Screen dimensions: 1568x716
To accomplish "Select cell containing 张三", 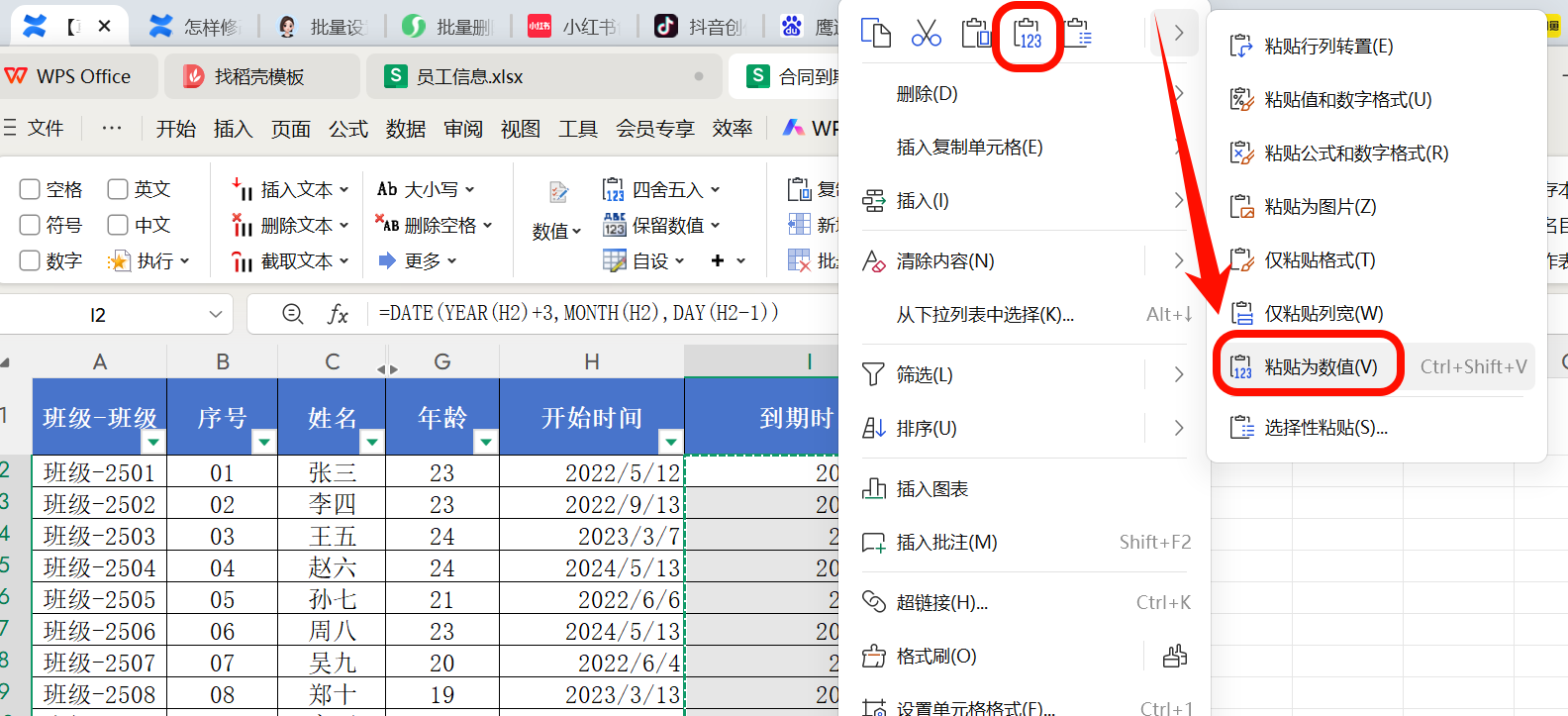I will pyautogui.click(x=332, y=472).
